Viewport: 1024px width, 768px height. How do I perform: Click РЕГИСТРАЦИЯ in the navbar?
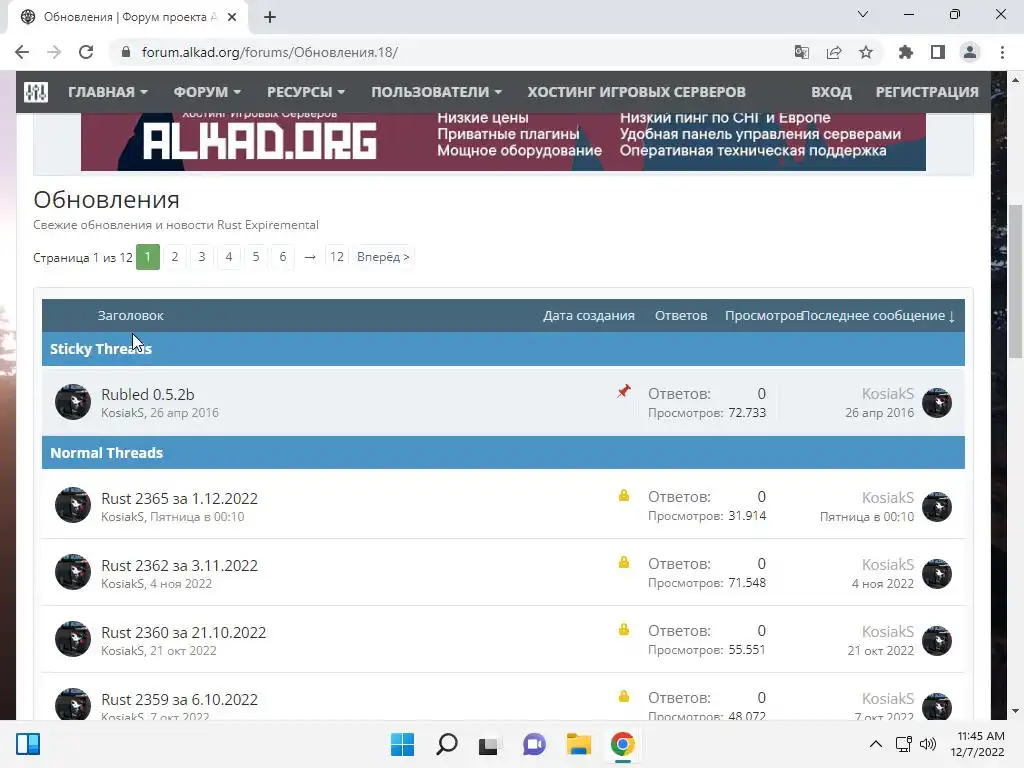point(927,92)
